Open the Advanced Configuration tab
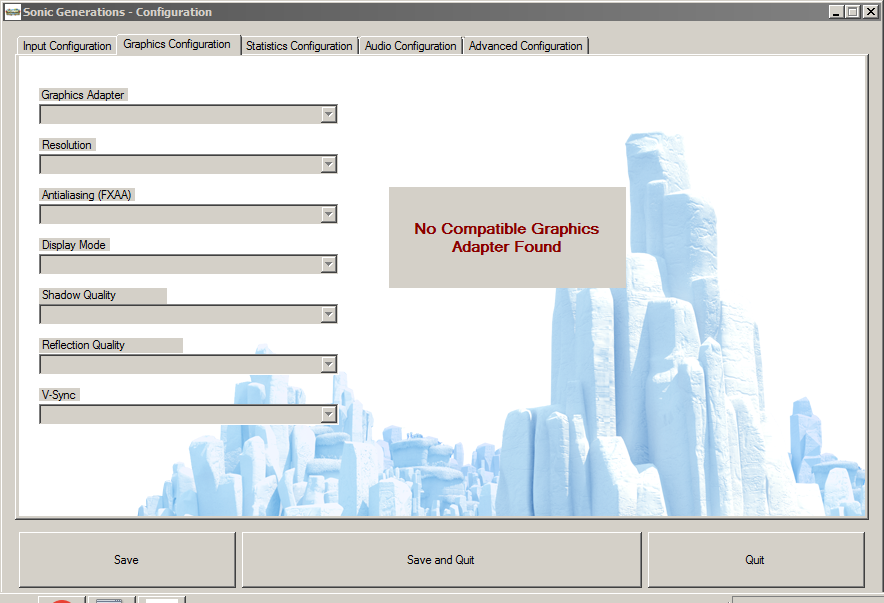Screen dimensions: 884x603 pos(525,46)
